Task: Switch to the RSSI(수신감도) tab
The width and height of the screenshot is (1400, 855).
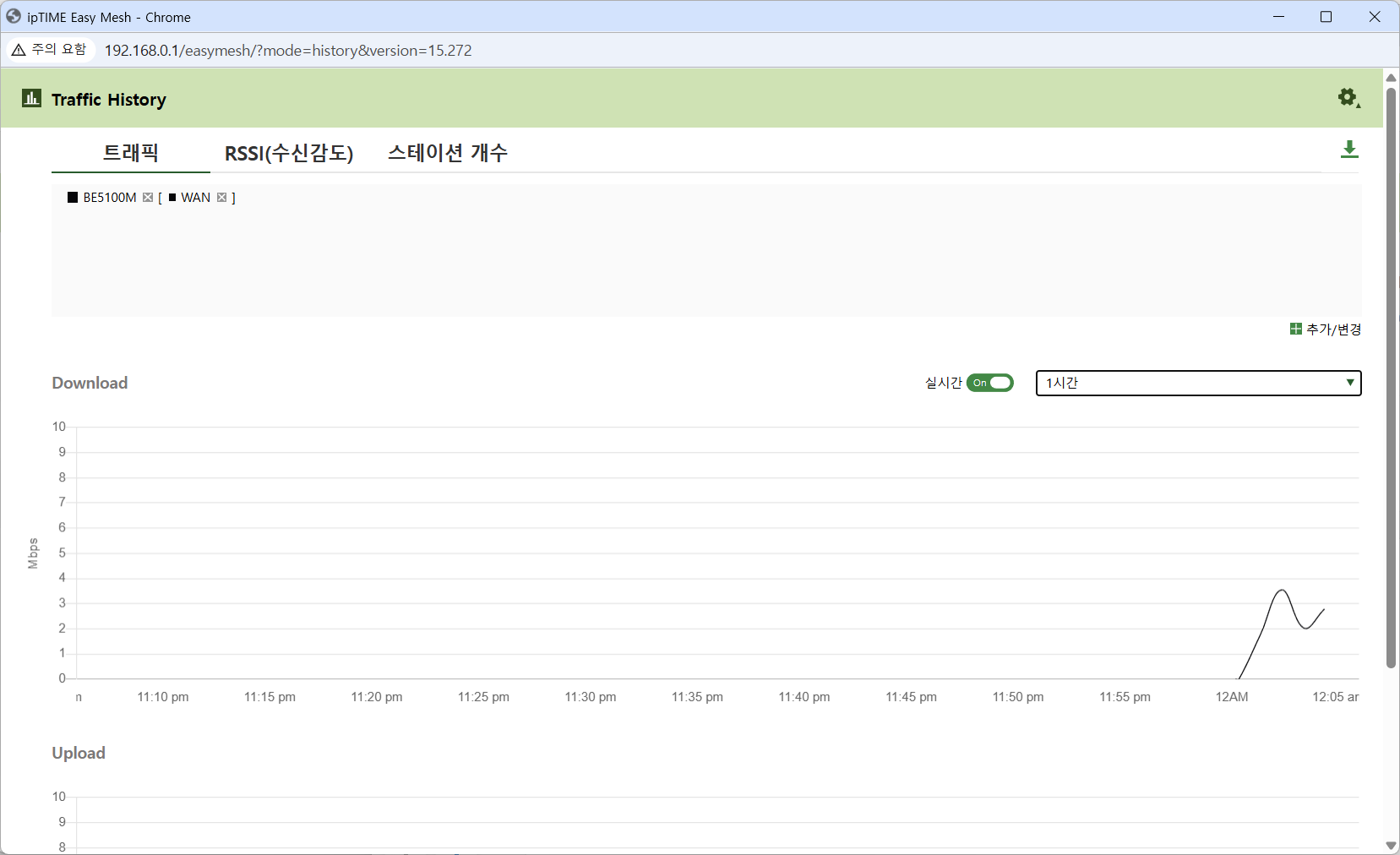Action: point(289,153)
